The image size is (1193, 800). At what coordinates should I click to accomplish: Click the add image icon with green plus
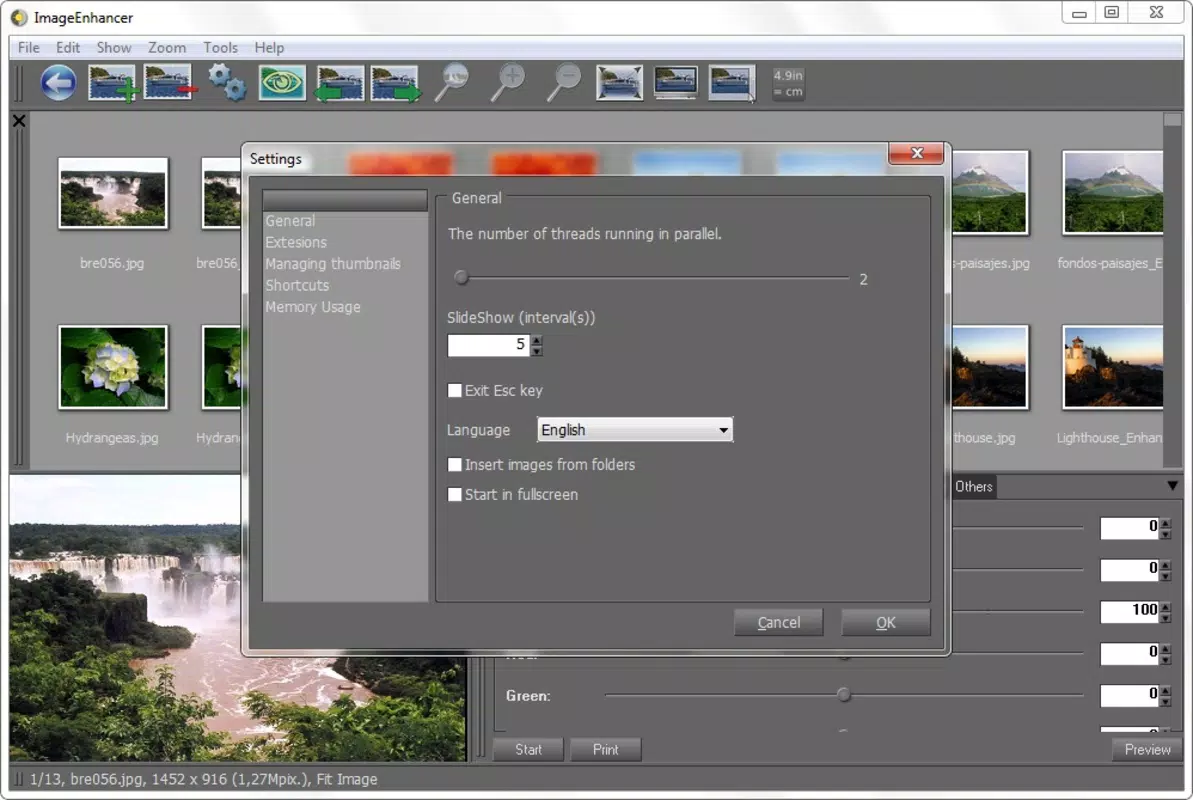pos(113,83)
